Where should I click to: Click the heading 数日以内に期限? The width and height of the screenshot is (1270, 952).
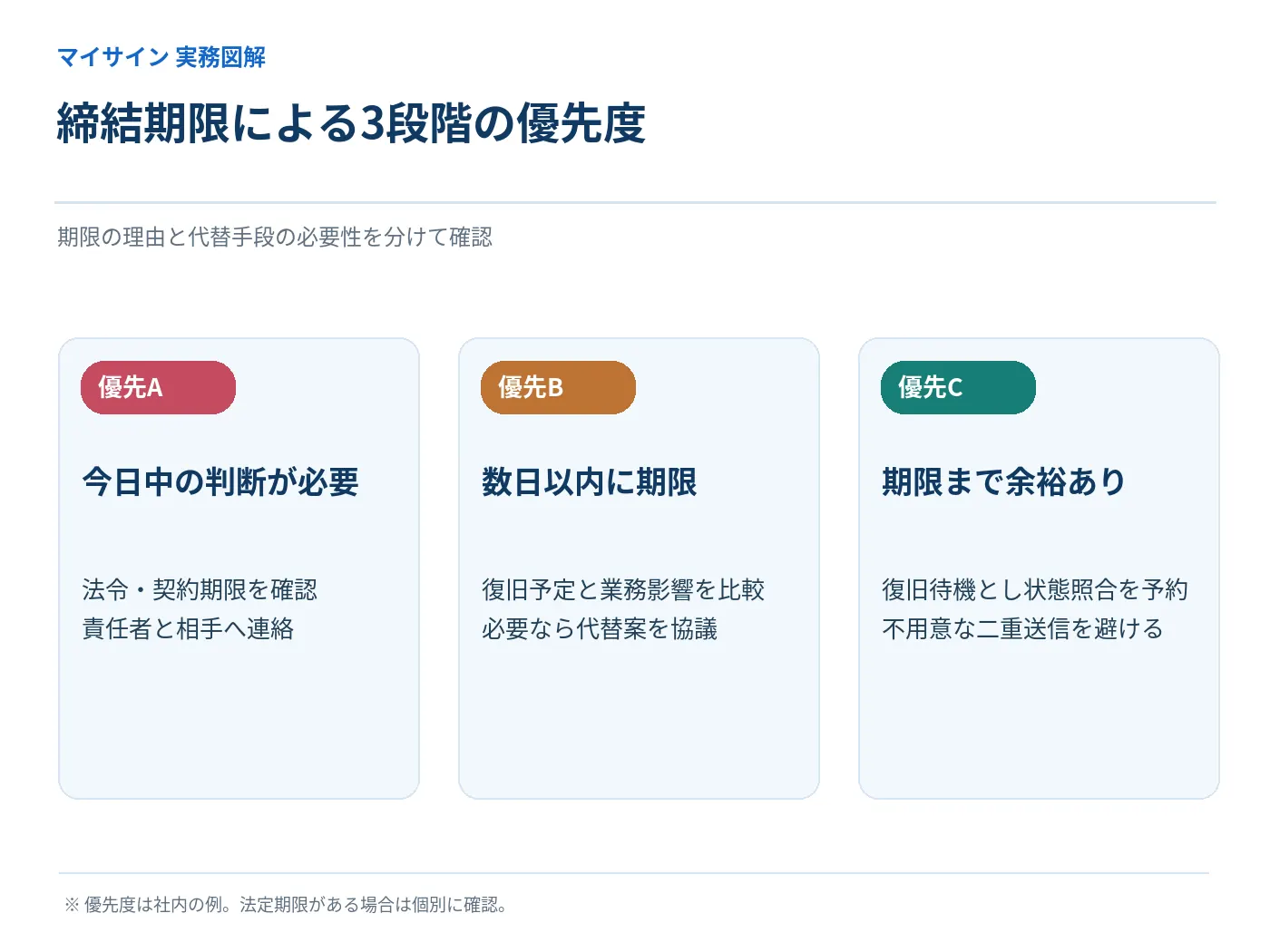coord(590,481)
